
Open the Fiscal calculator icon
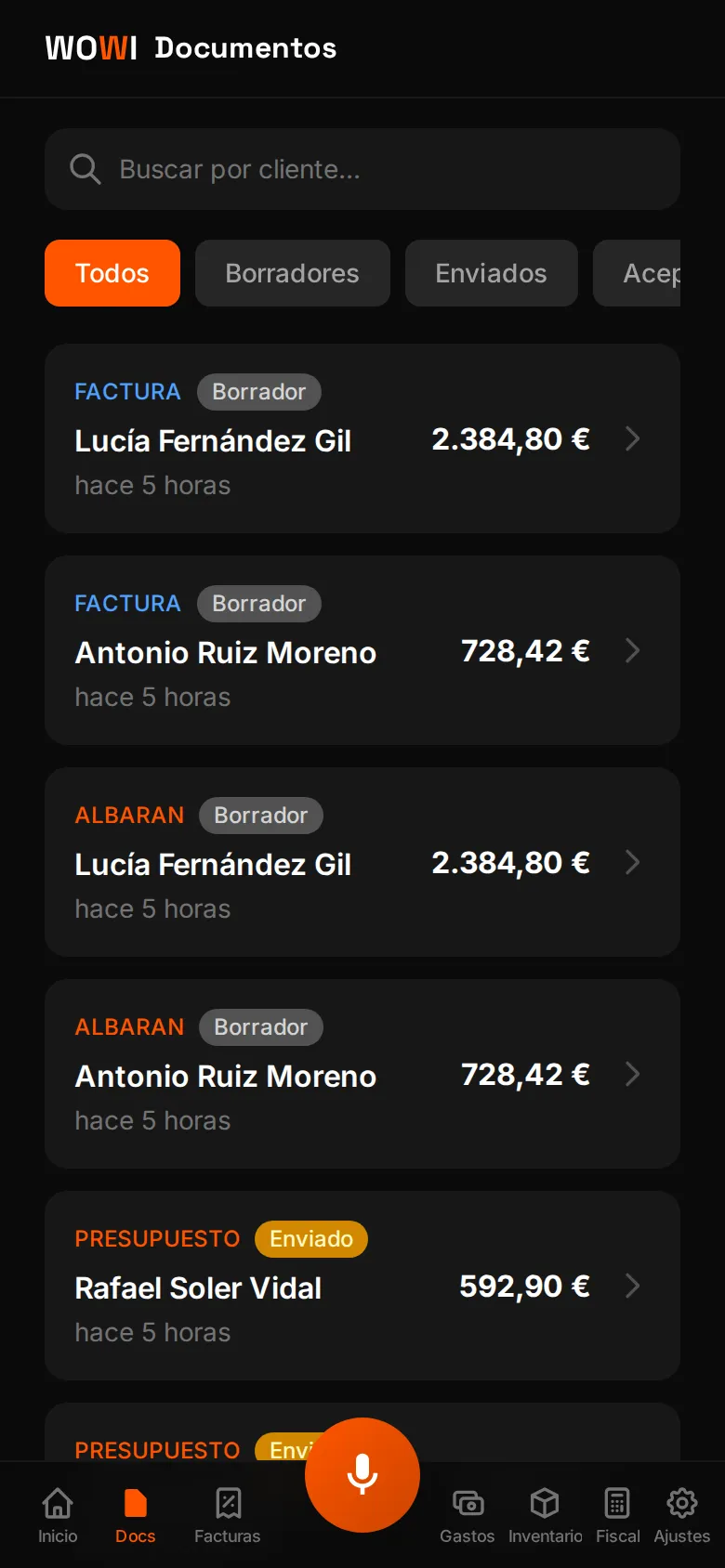[617, 1503]
